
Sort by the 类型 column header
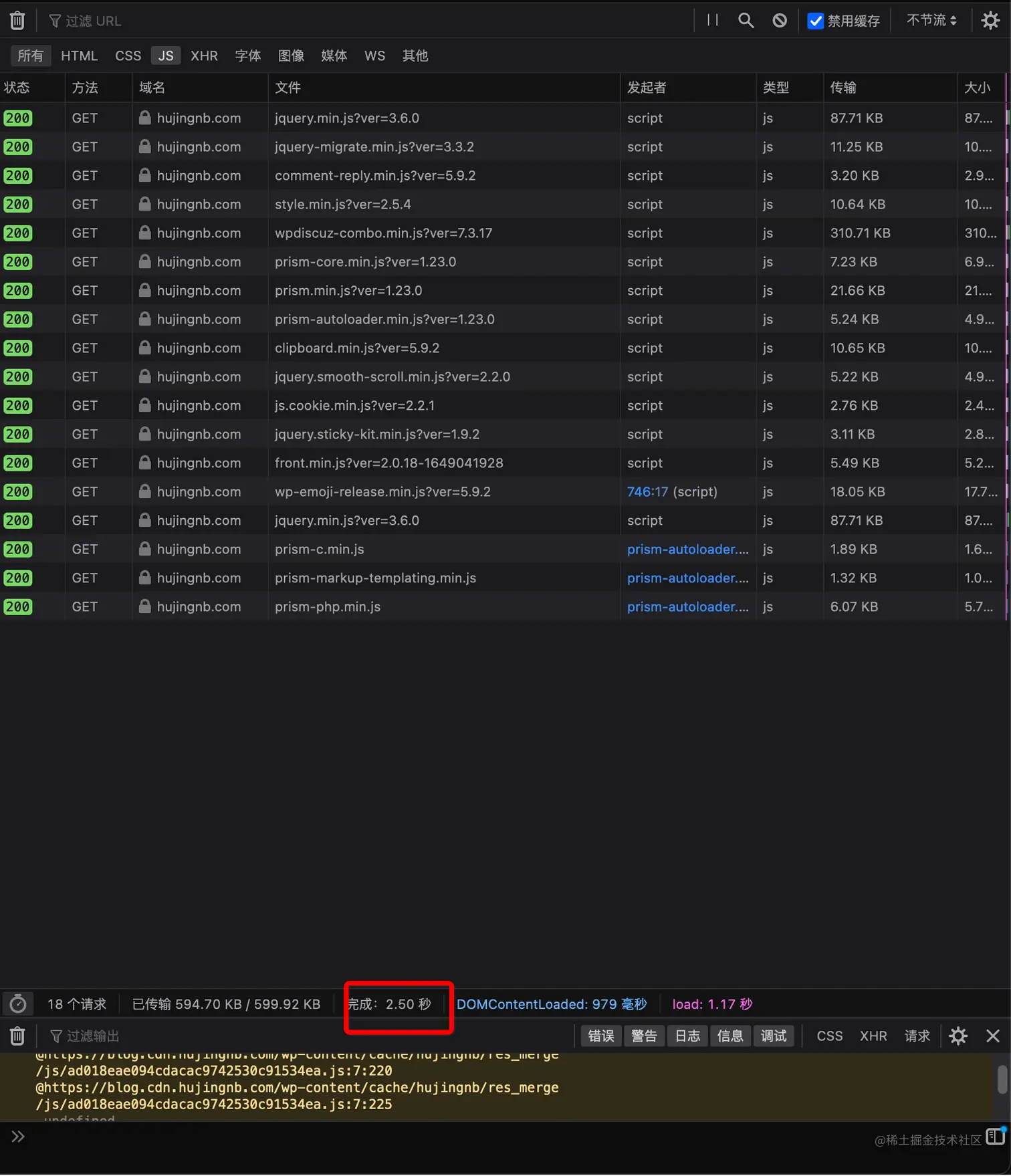[790, 88]
